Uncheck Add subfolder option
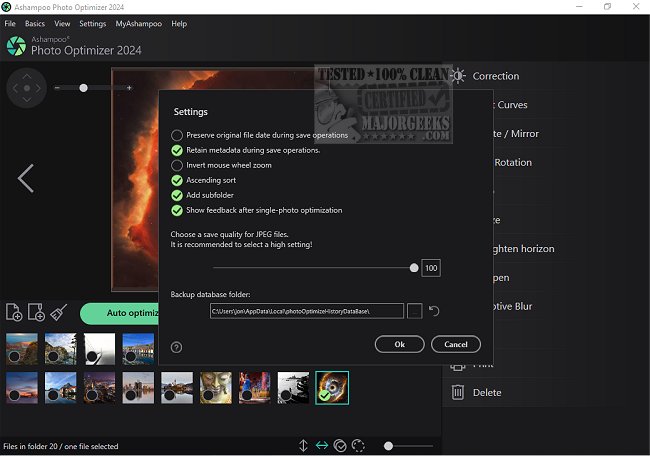This screenshot has height=456, width=650. 177,195
